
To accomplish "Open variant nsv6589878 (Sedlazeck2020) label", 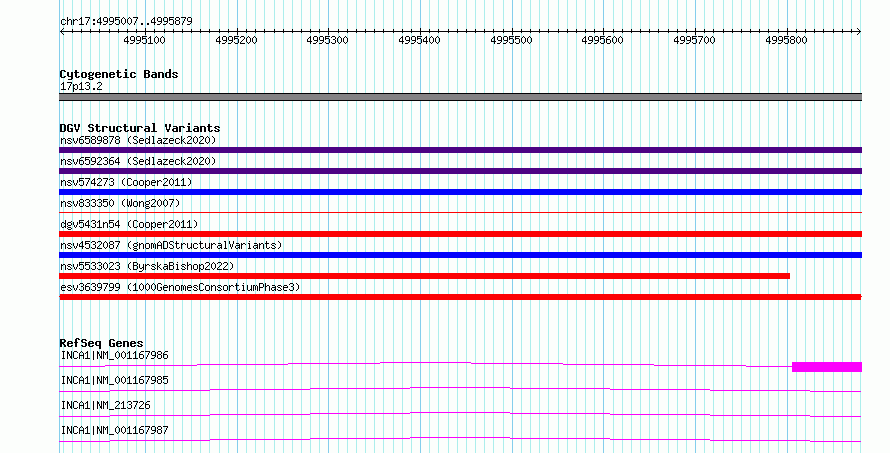I will (x=138, y=140).
